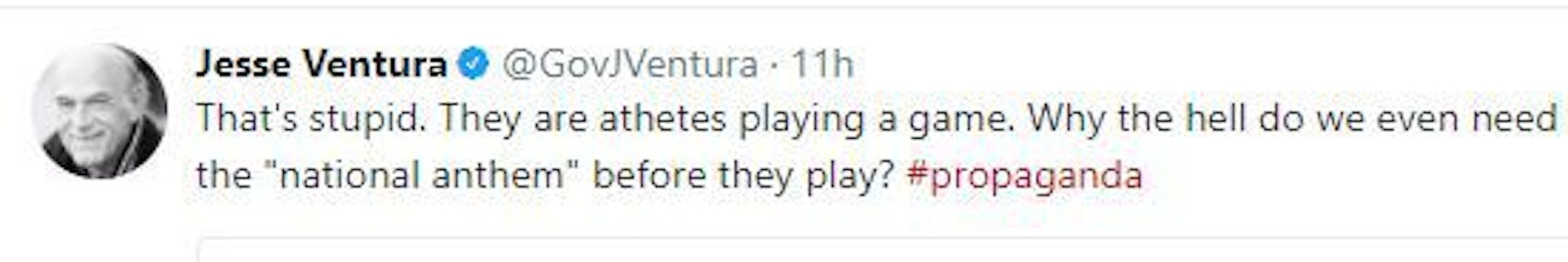
Task: Follow the #propaganda hashtag link
Action: coord(1024,176)
